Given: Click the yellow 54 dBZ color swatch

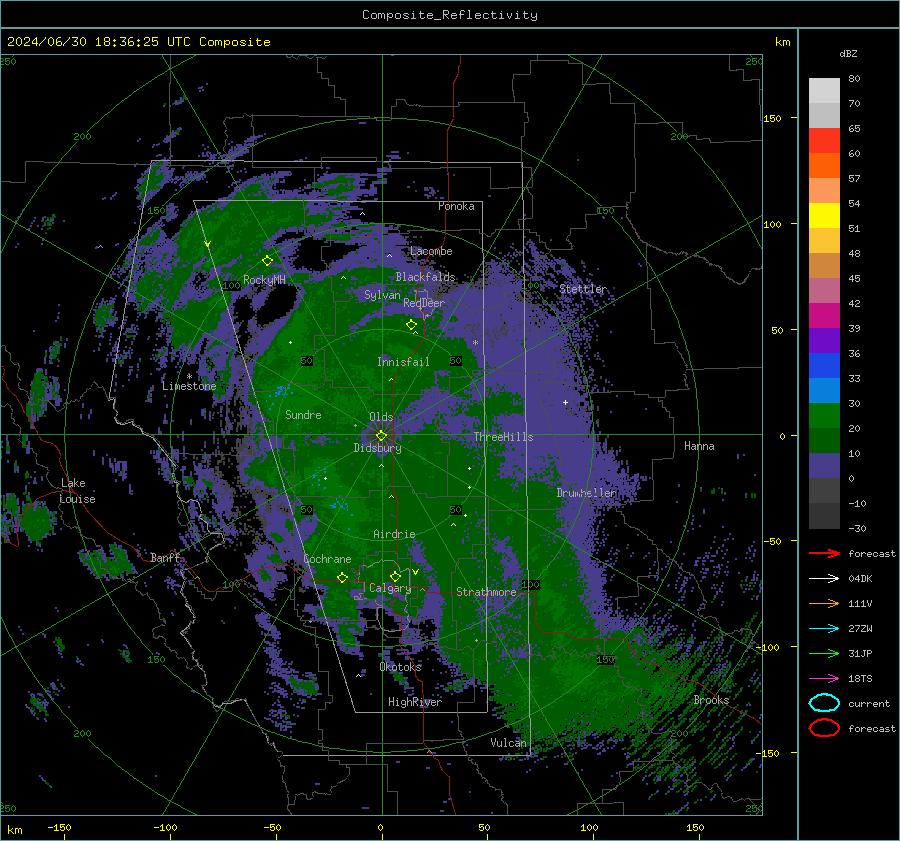Looking at the screenshot, I should (824, 215).
